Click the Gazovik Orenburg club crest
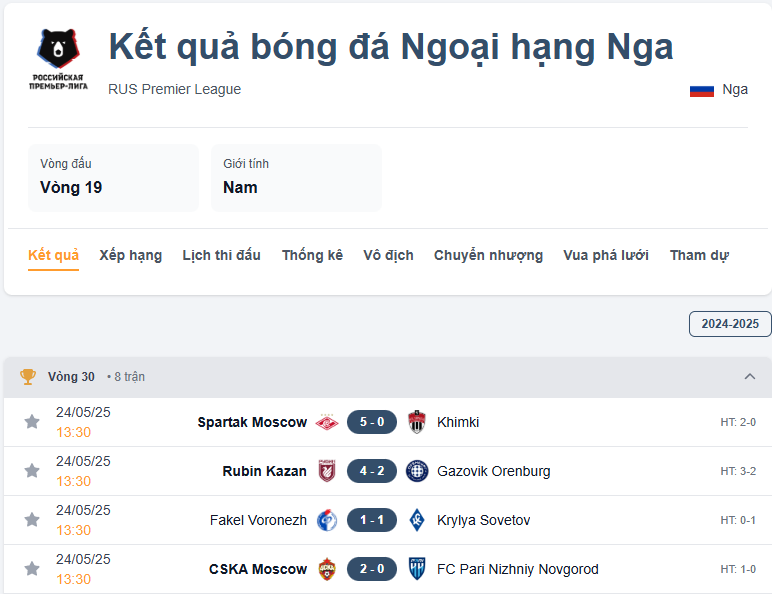This screenshot has height=594, width=772. pyautogui.click(x=417, y=471)
